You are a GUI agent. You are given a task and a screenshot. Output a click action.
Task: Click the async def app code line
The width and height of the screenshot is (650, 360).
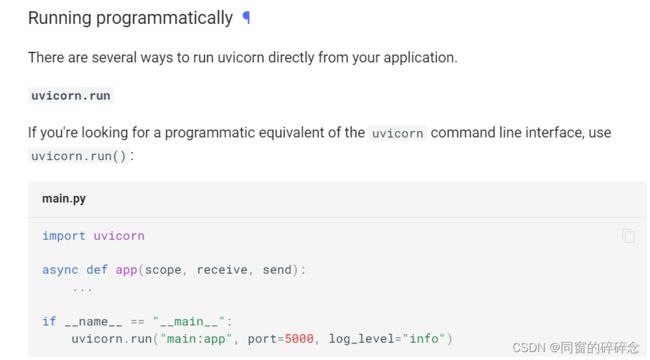tap(174, 270)
